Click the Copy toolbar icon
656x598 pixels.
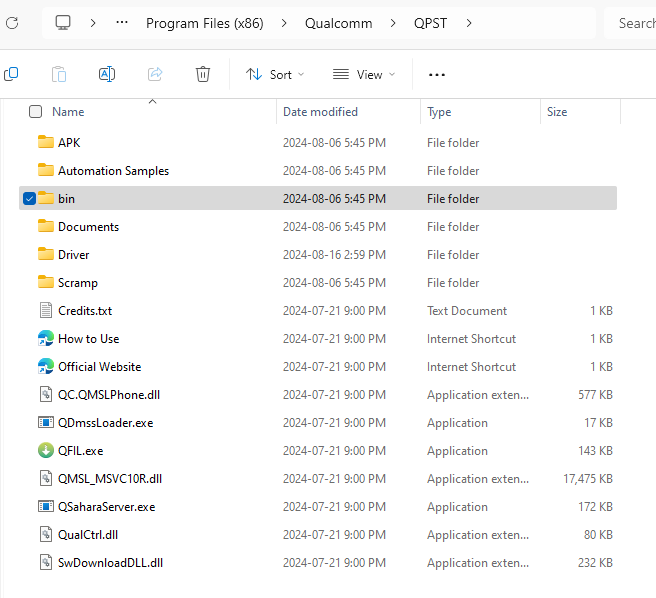coord(11,74)
